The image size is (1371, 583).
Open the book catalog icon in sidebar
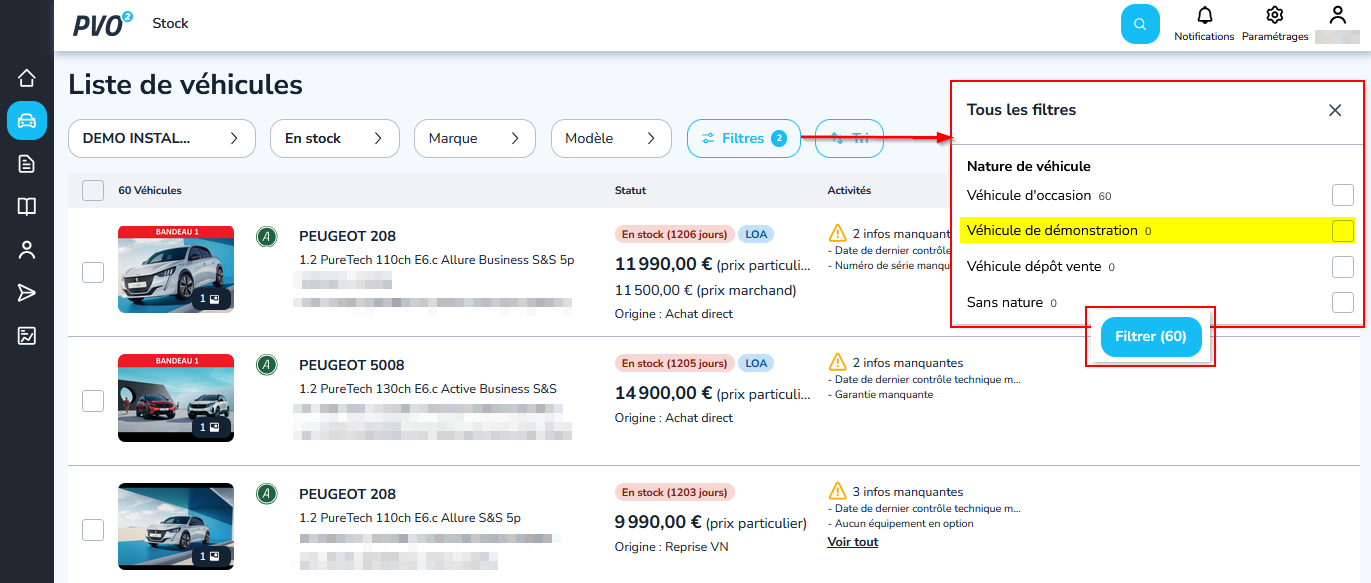[27, 207]
